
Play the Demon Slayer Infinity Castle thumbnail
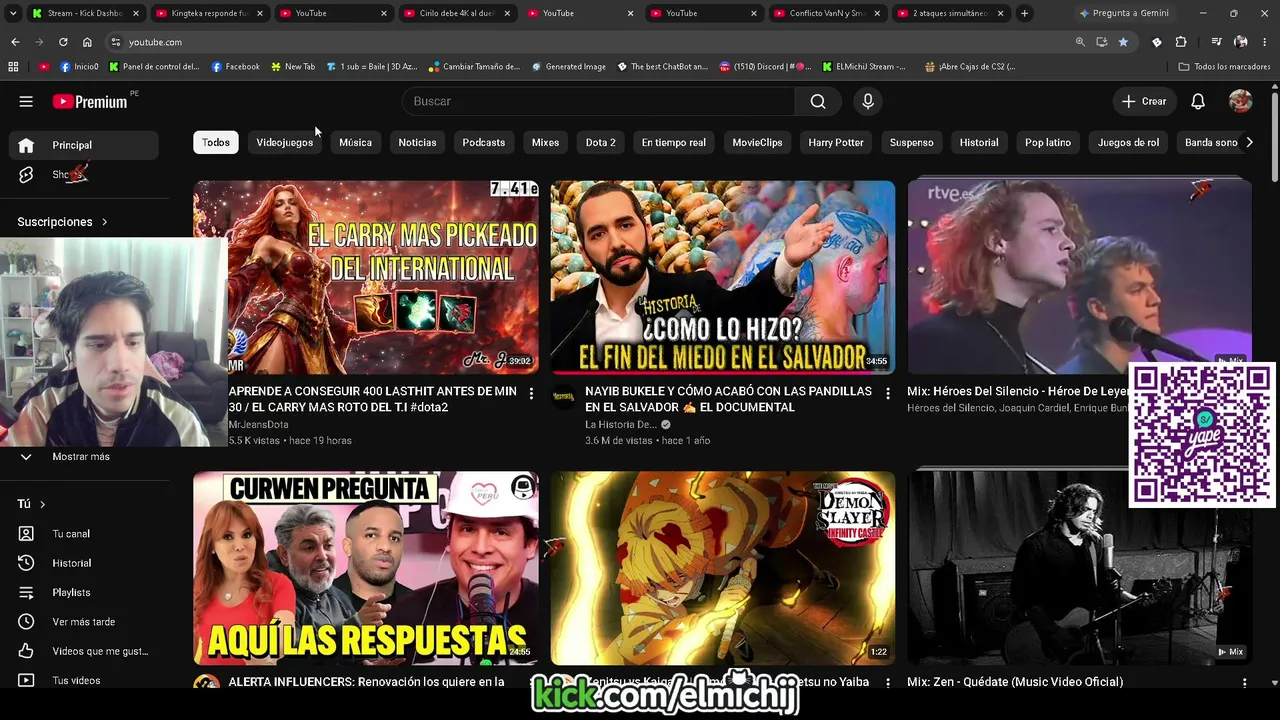point(723,568)
